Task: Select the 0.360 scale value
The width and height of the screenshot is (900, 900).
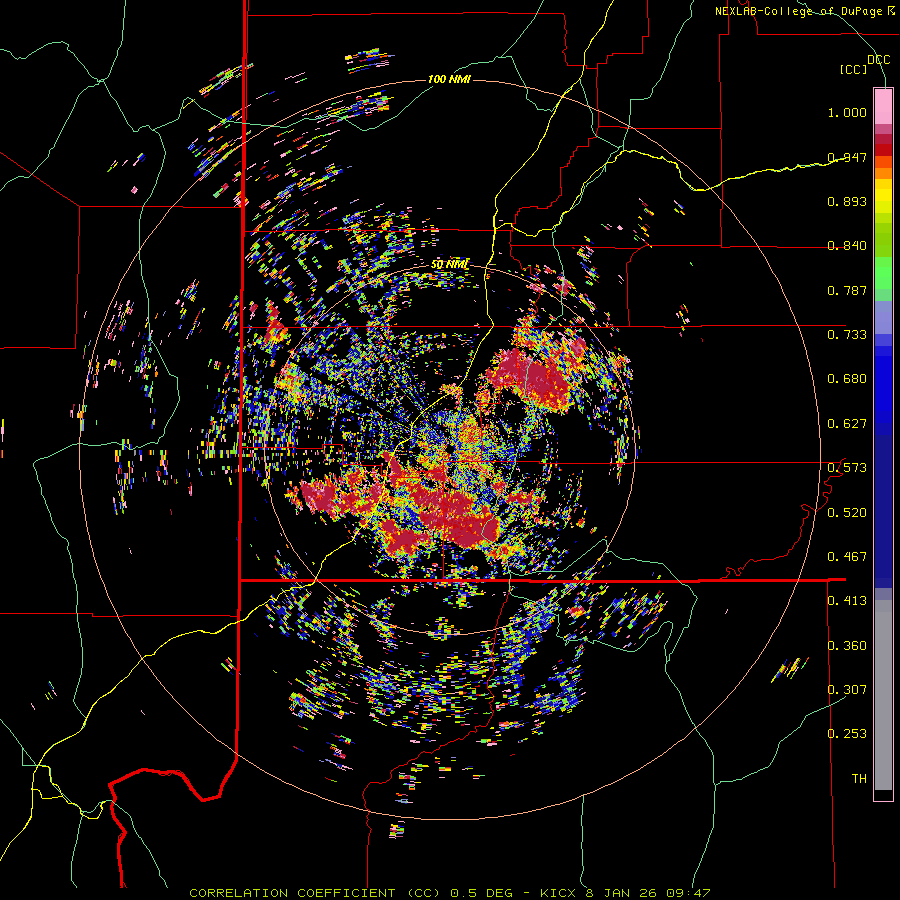Action: tap(847, 645)
